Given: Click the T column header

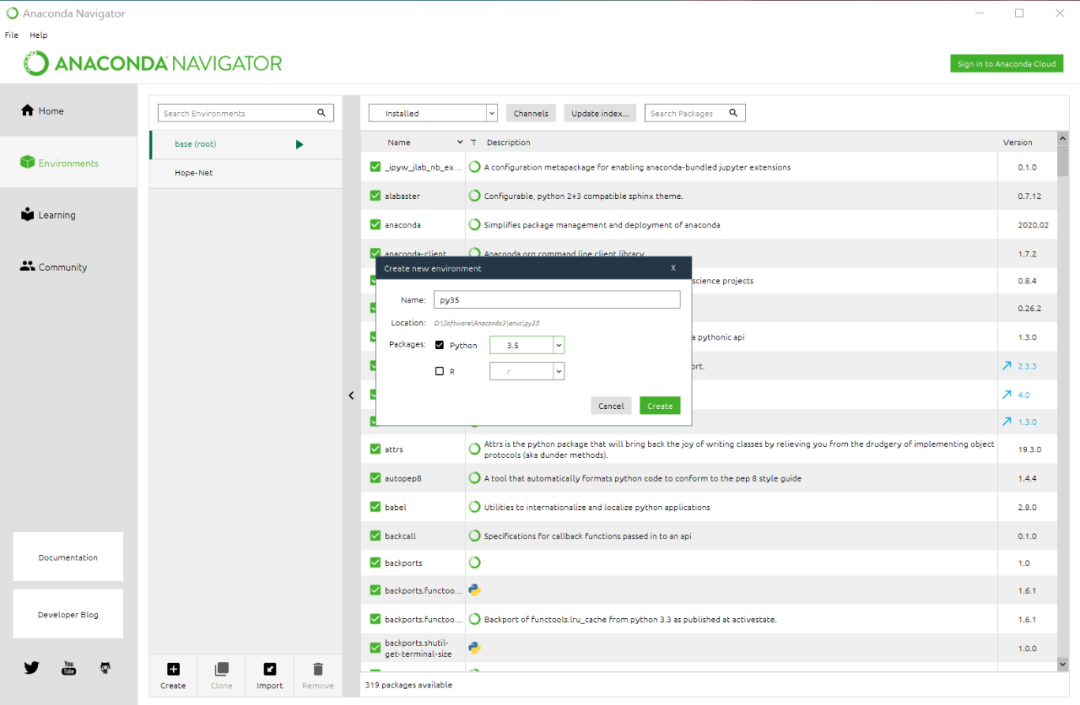Looking at the screenshot, I should (x=473, y=143).
